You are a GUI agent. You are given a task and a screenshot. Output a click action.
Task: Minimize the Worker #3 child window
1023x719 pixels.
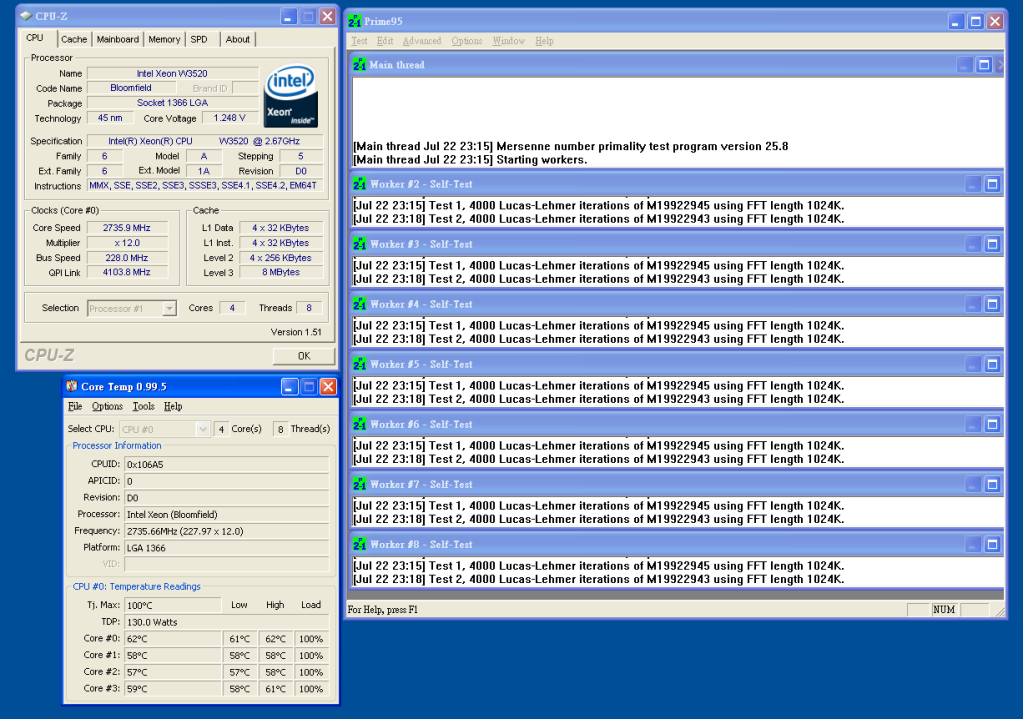click(973, 244)
